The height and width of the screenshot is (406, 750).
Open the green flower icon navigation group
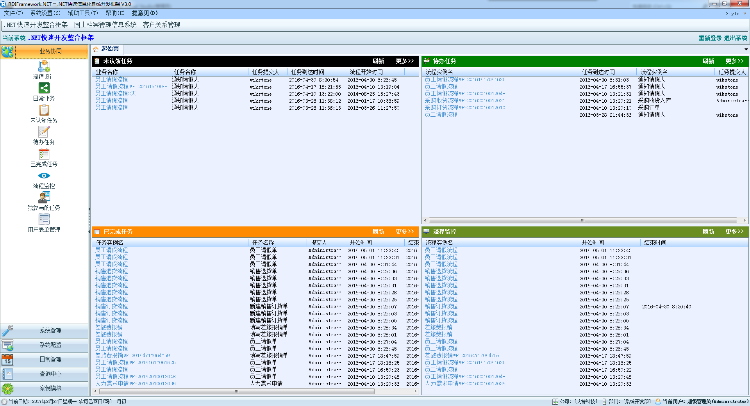pos(7,388)
